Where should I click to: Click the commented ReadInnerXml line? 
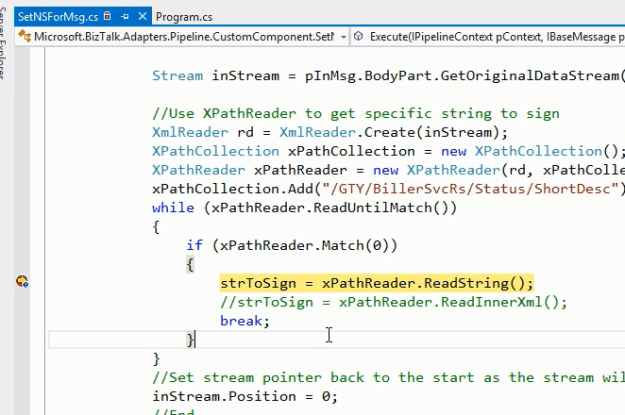(x=393, y=302)
